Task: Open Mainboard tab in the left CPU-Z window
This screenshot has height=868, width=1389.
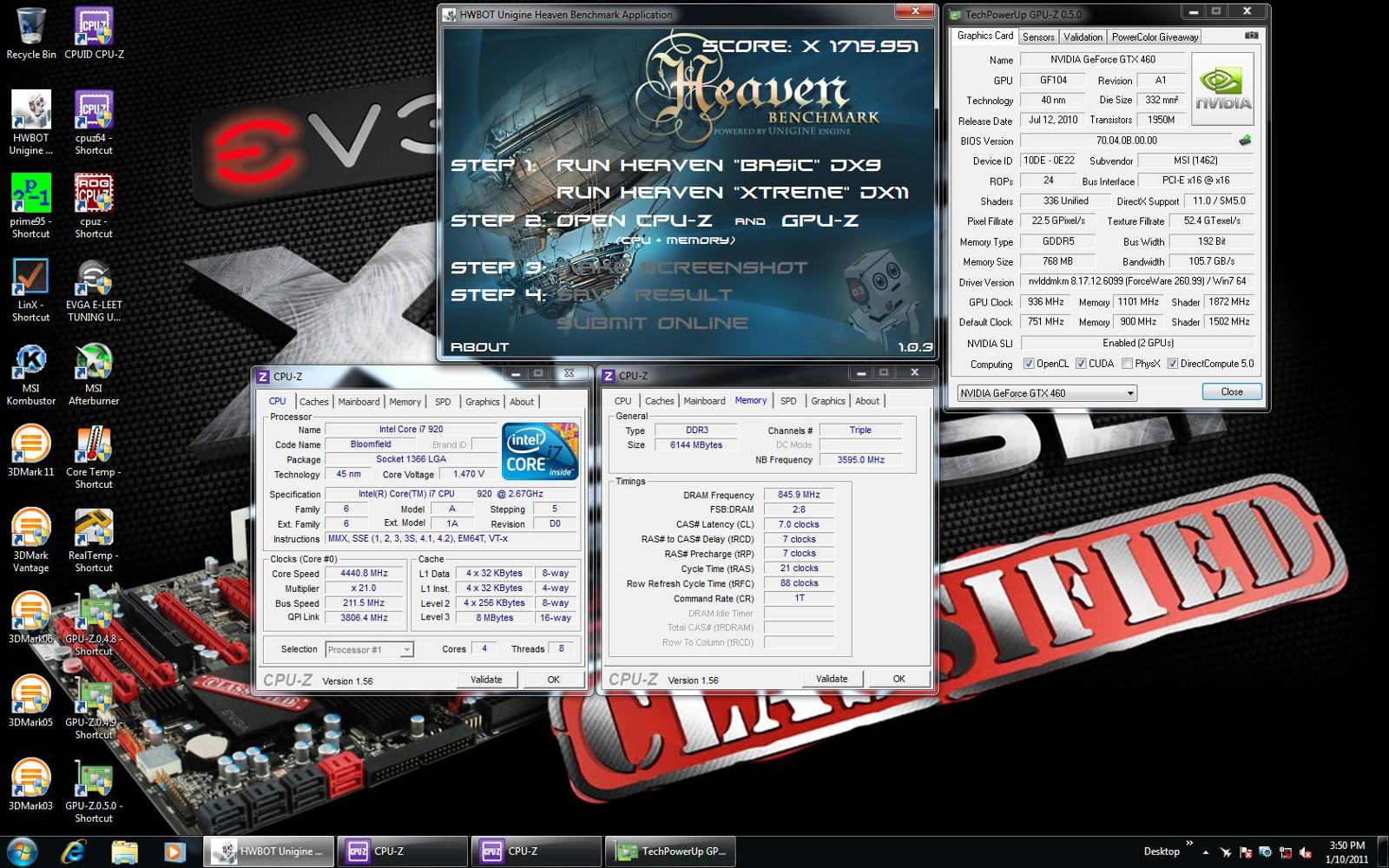Action: tap(359, 402)
